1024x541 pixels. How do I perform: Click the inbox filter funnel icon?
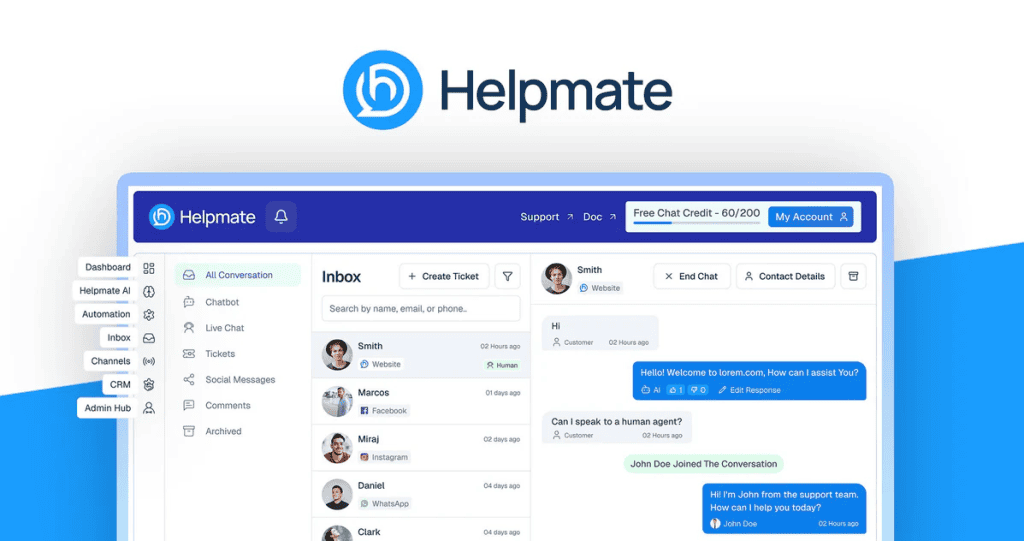click(507, 276)
